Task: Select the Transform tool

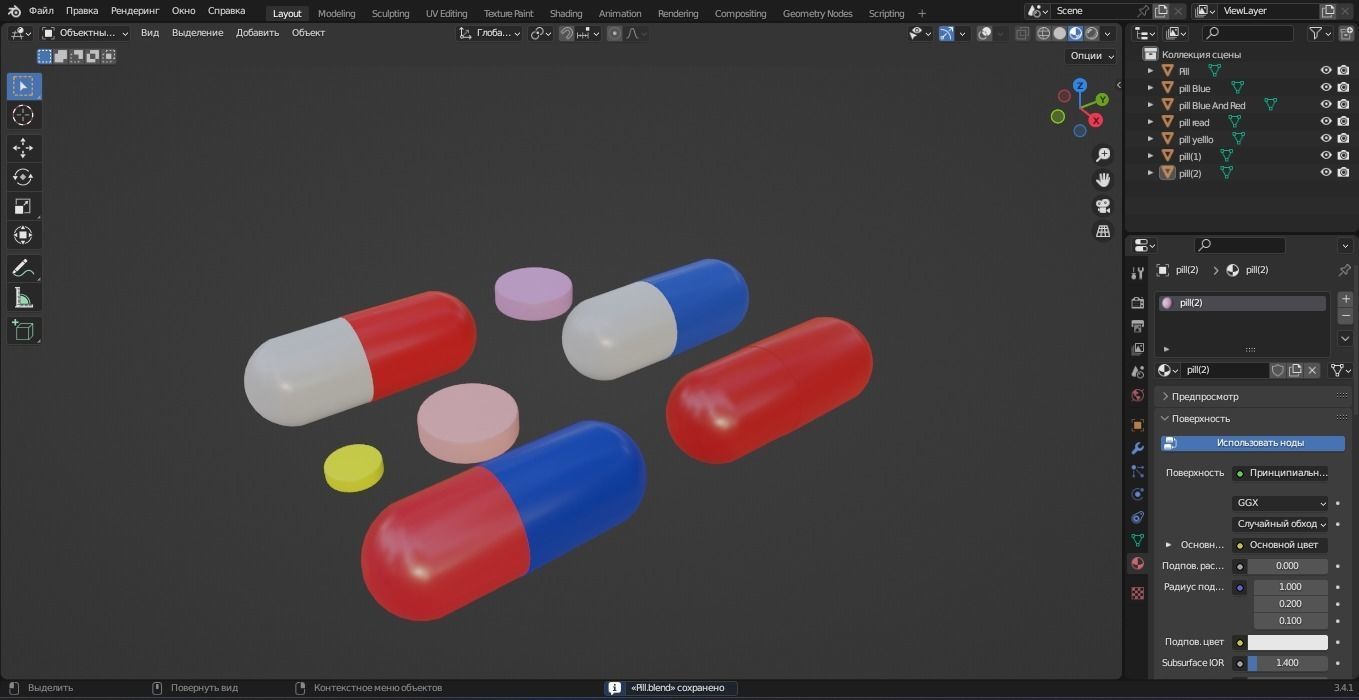Action: (23, 235)
